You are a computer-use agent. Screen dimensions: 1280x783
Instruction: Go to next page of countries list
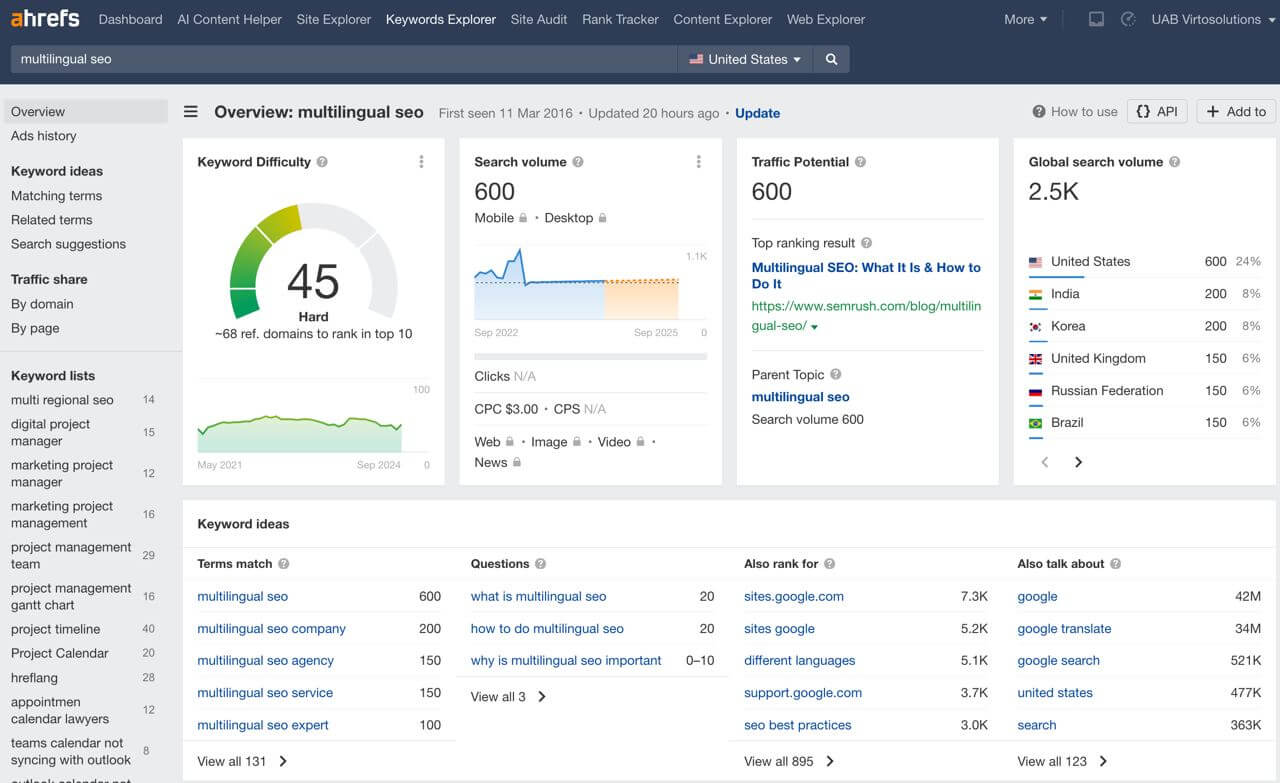tap(1078, 462)
